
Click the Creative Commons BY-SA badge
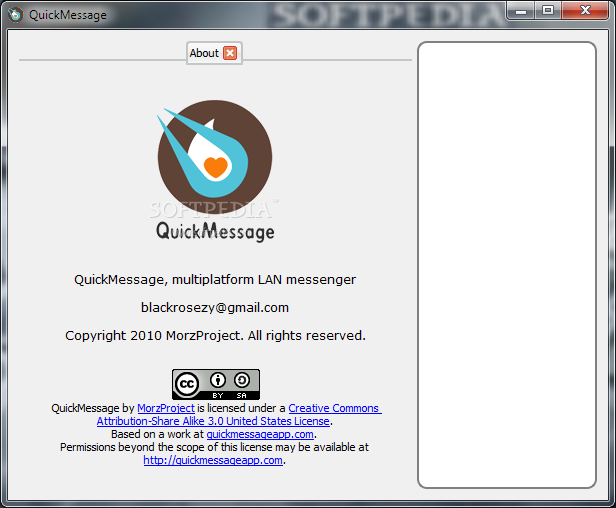click(216, 384)
